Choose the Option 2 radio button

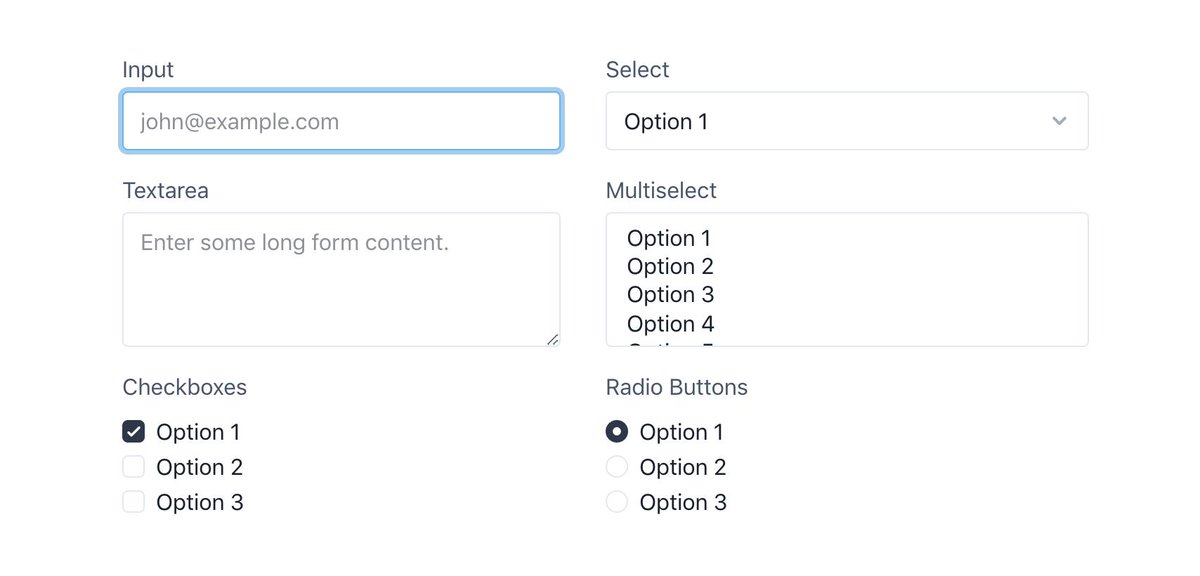(617, 467)
